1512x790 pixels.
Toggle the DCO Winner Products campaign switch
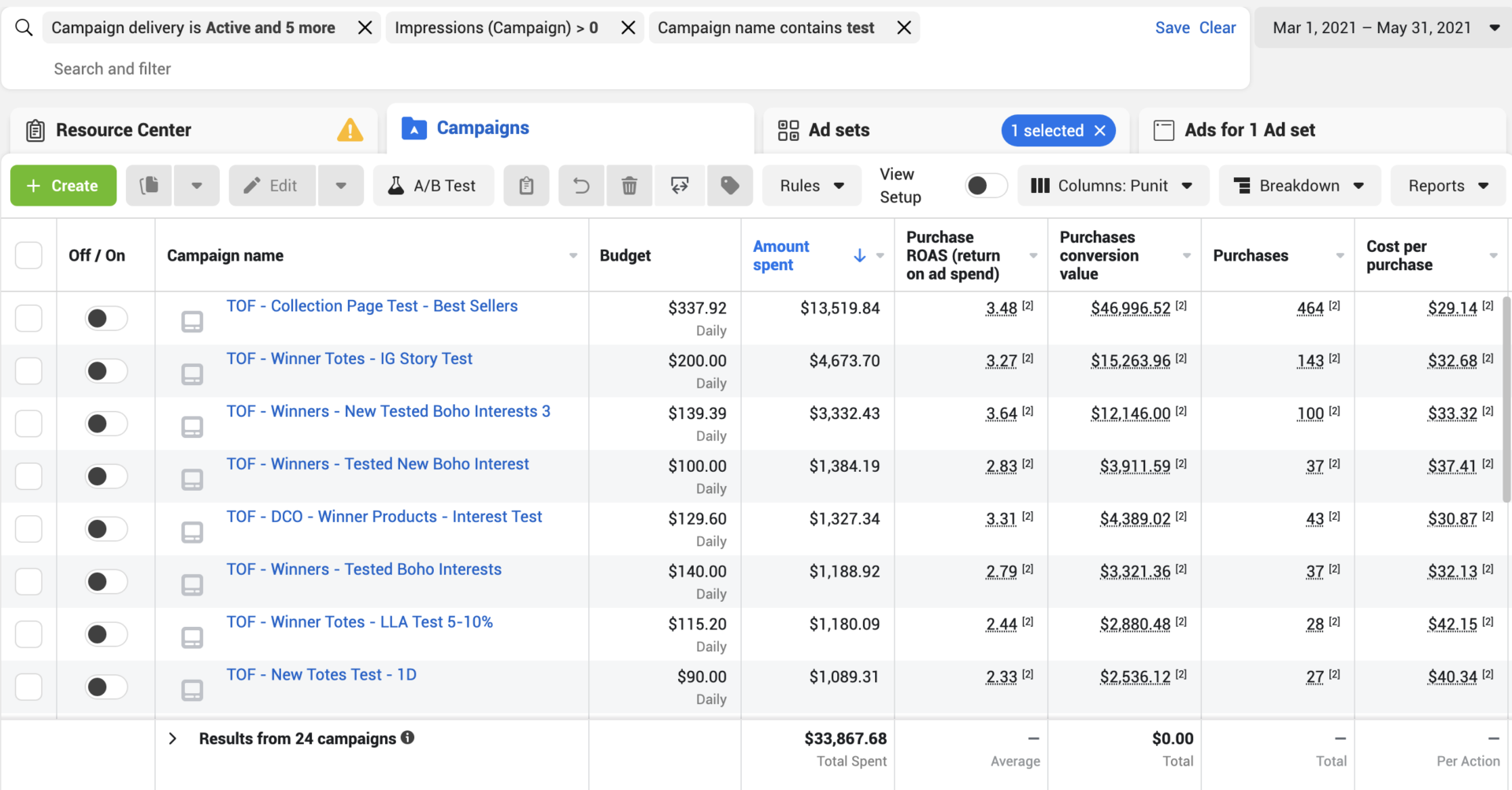pos(106,529)
